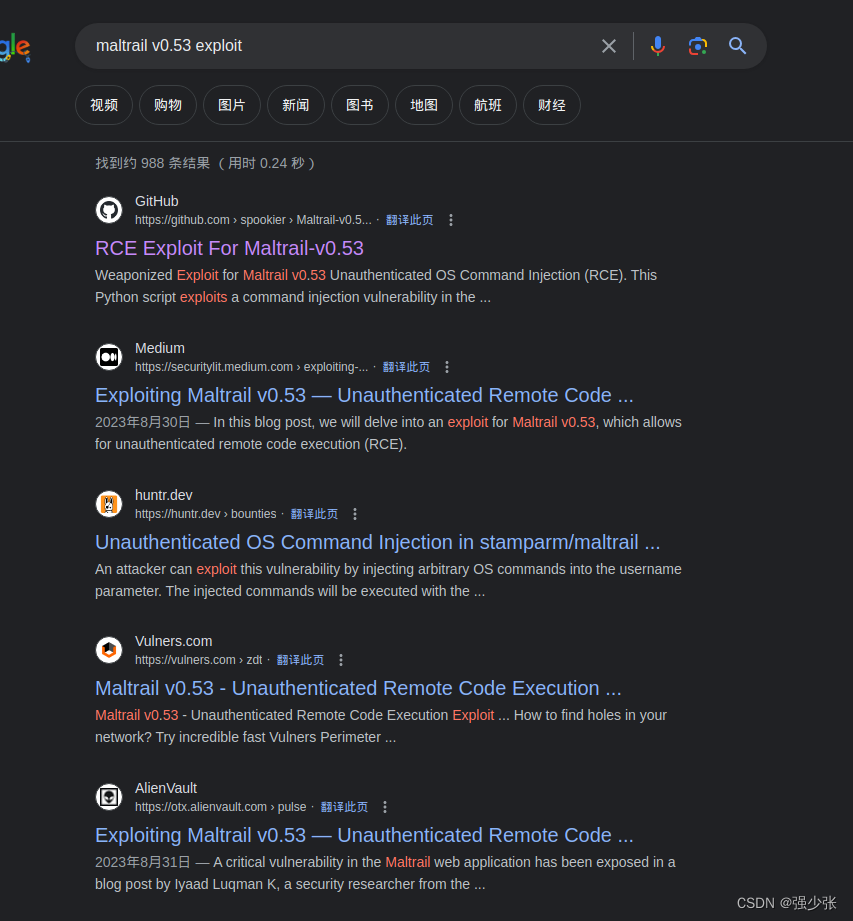Click the huntr.dev bounties URL breadcrumb
This screenshot has width=853, height=921.
point(206,514)
